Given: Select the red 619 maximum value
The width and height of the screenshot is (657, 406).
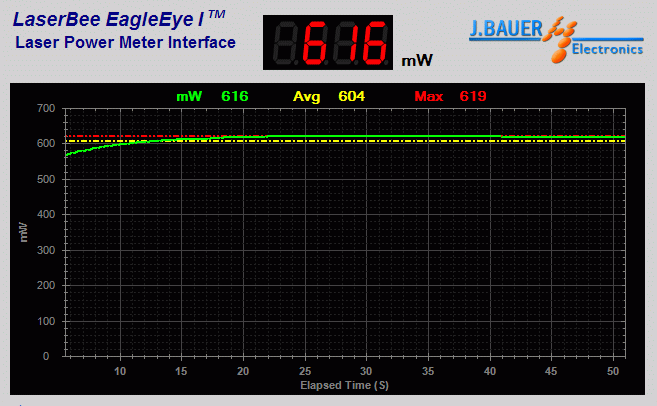Looking at the screenshot, I should click(x=473, y=96).
